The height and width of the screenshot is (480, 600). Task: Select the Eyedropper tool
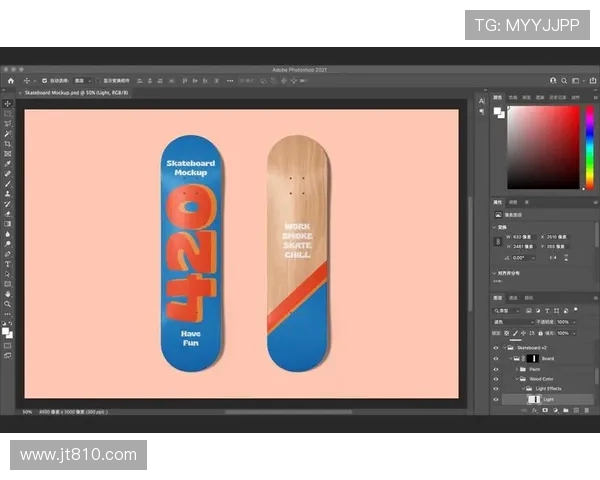tap(7, 163)
